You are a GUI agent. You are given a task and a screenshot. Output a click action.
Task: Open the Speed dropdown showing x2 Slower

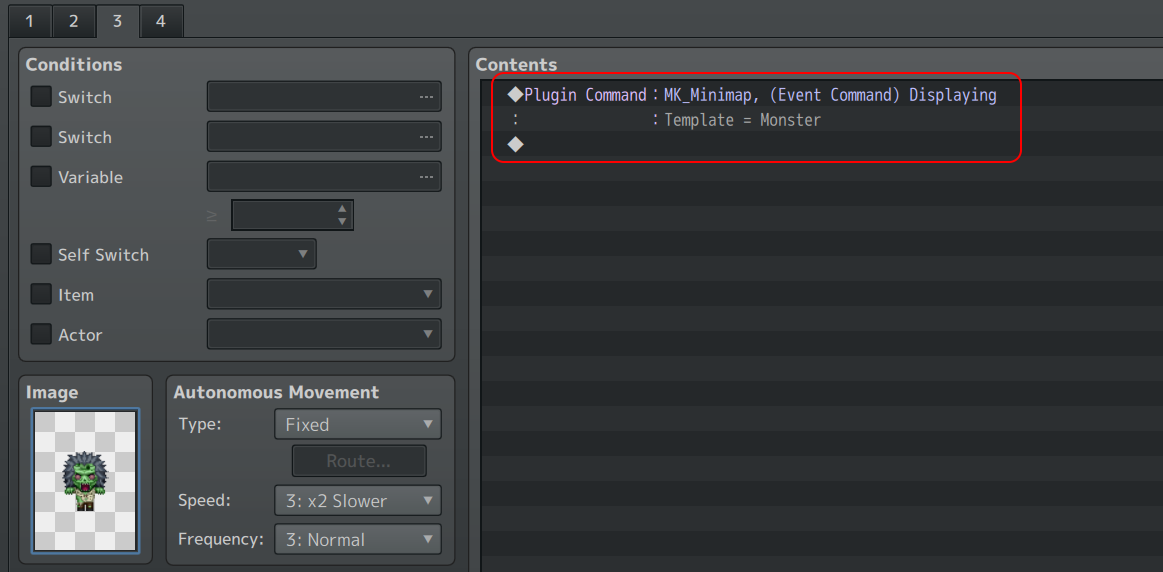358,500
